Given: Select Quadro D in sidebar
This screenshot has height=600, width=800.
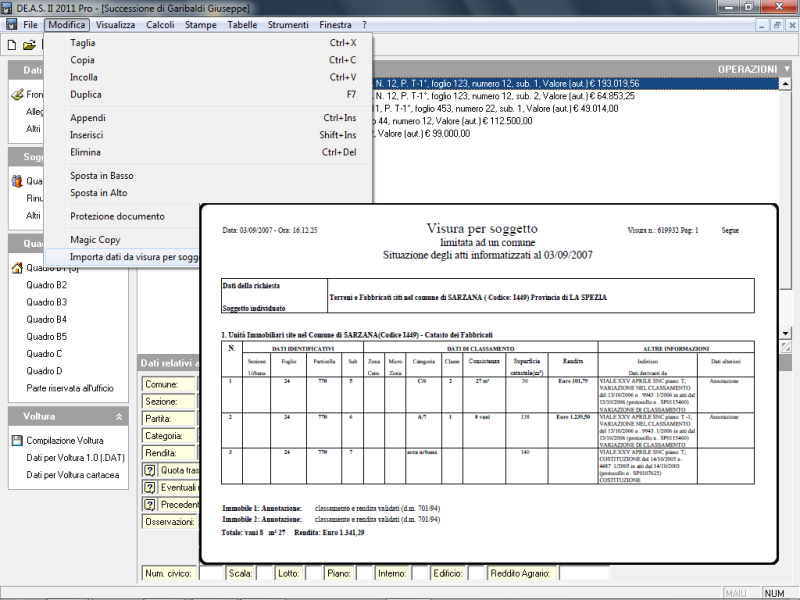Looking at the screenshot, I should click(x=44, y=371).
